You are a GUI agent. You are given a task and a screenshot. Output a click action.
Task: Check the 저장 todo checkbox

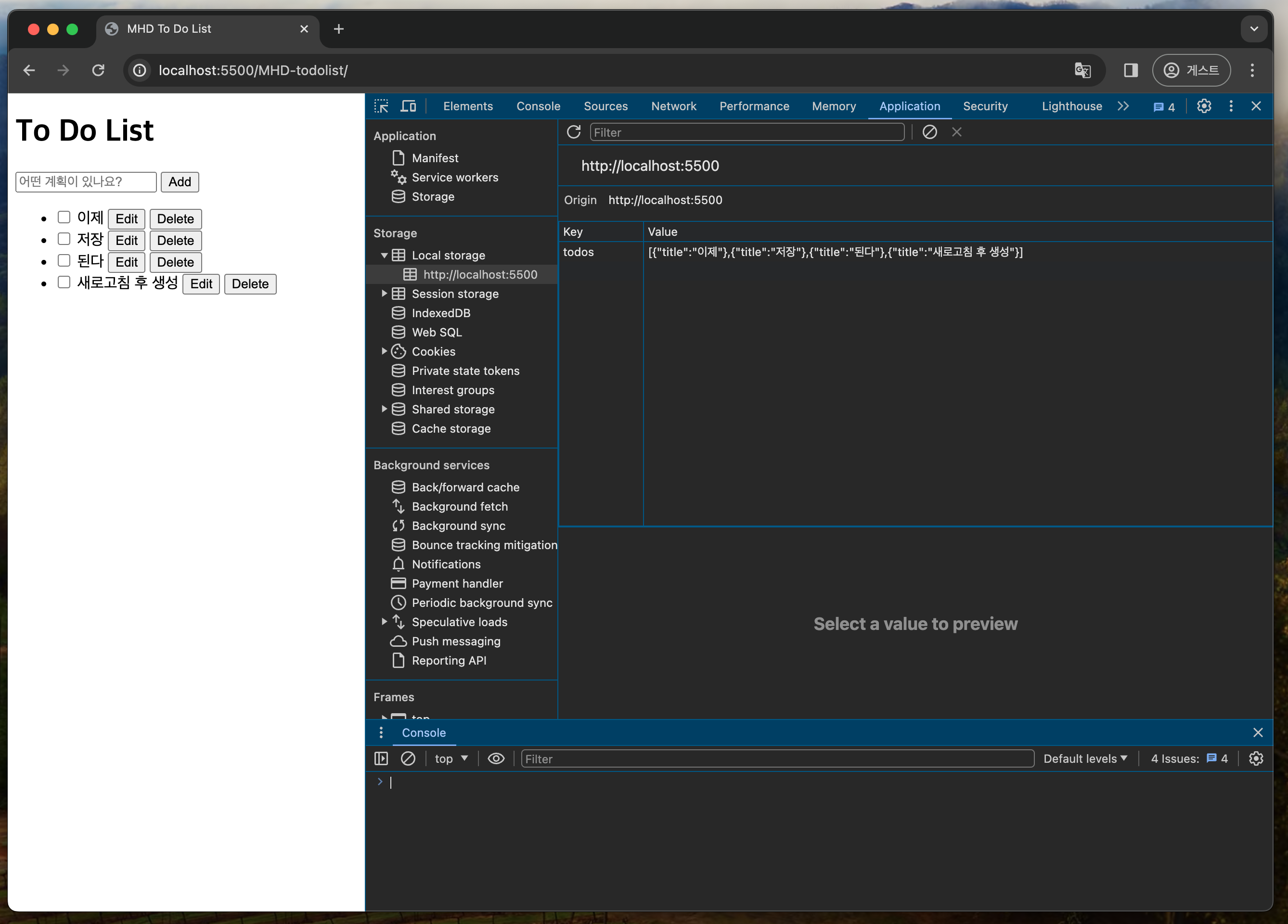click(64, 239)
